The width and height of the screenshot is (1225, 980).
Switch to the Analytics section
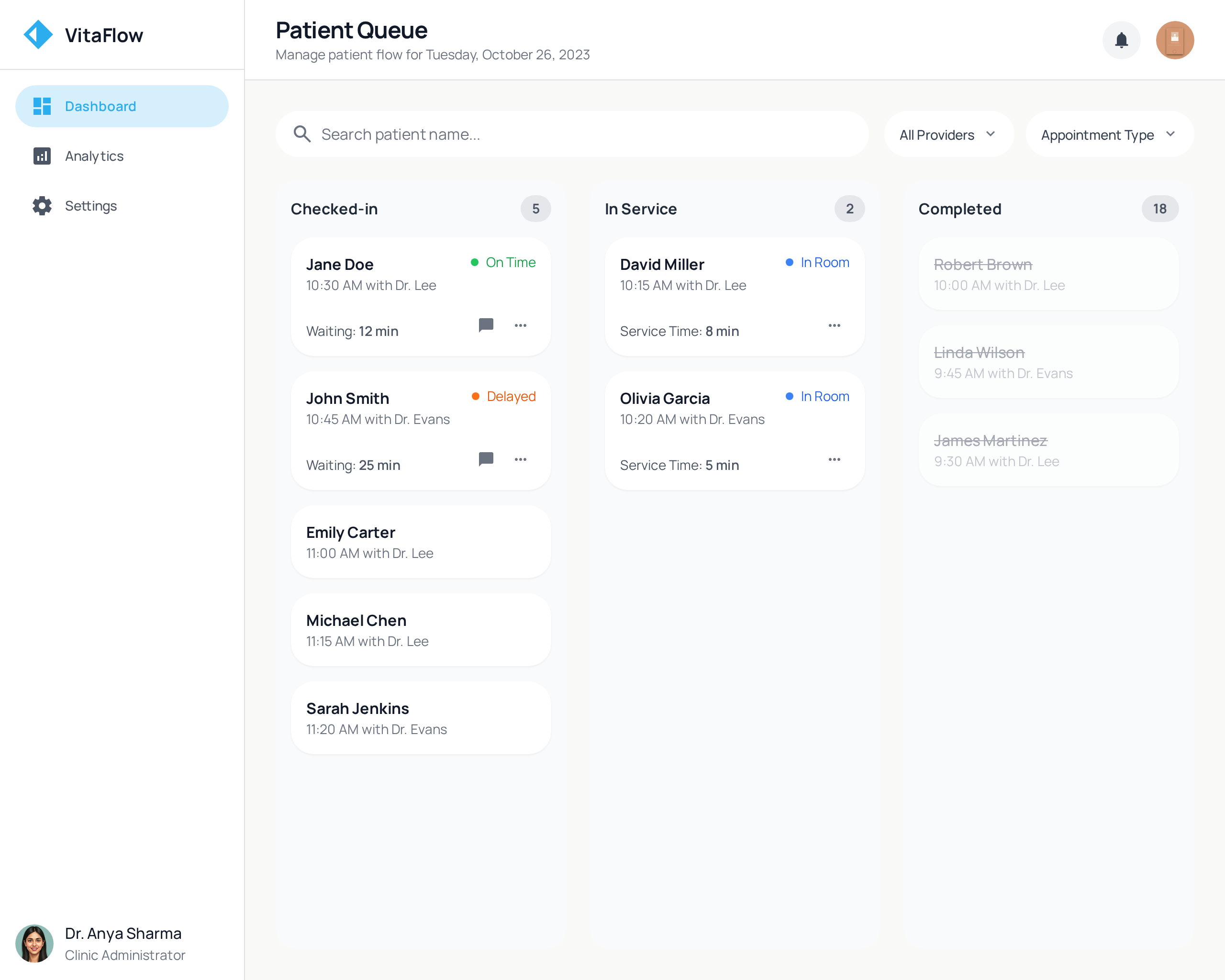coord(94,156)
